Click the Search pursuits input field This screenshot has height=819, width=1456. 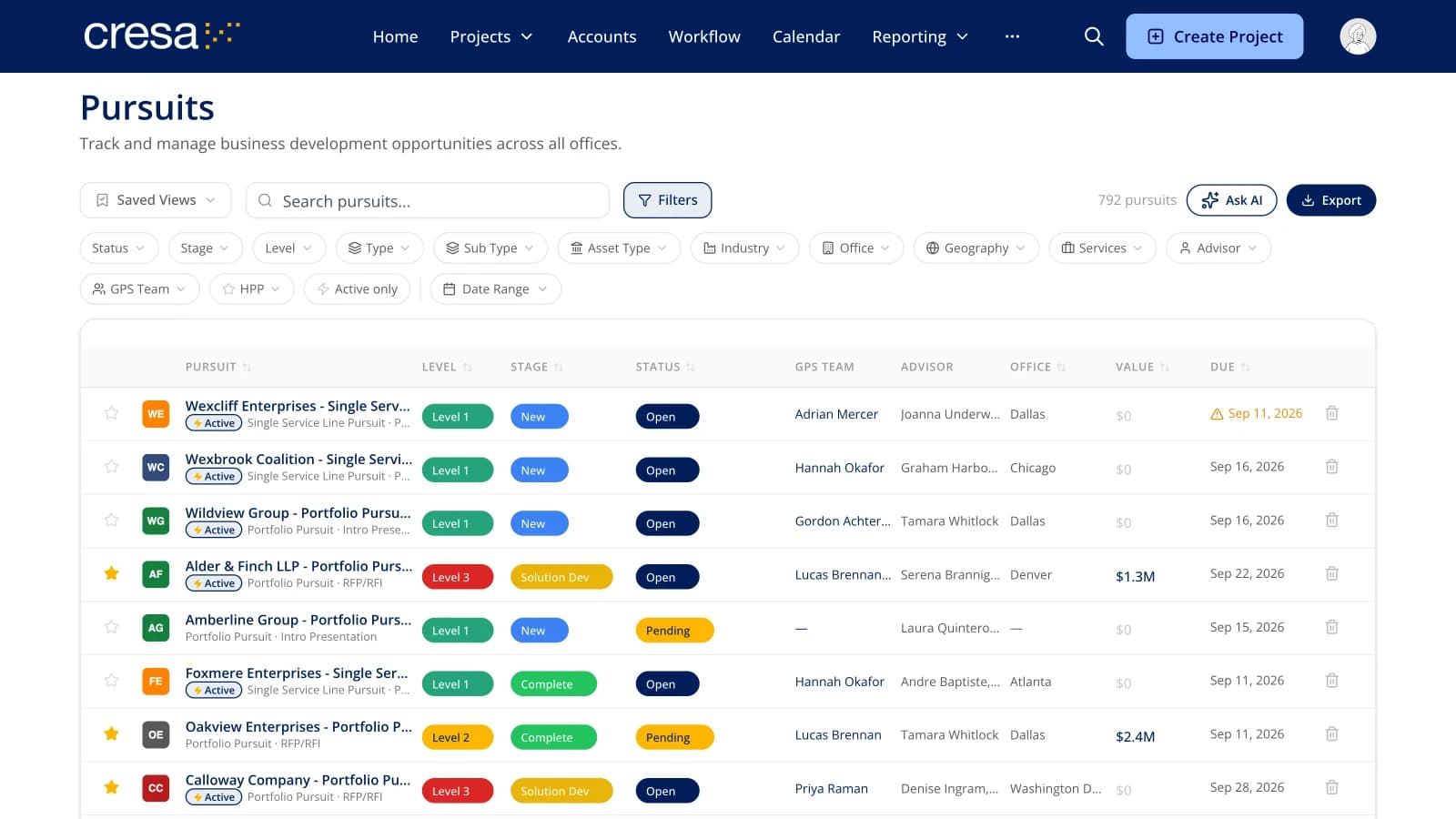(428, 200)
